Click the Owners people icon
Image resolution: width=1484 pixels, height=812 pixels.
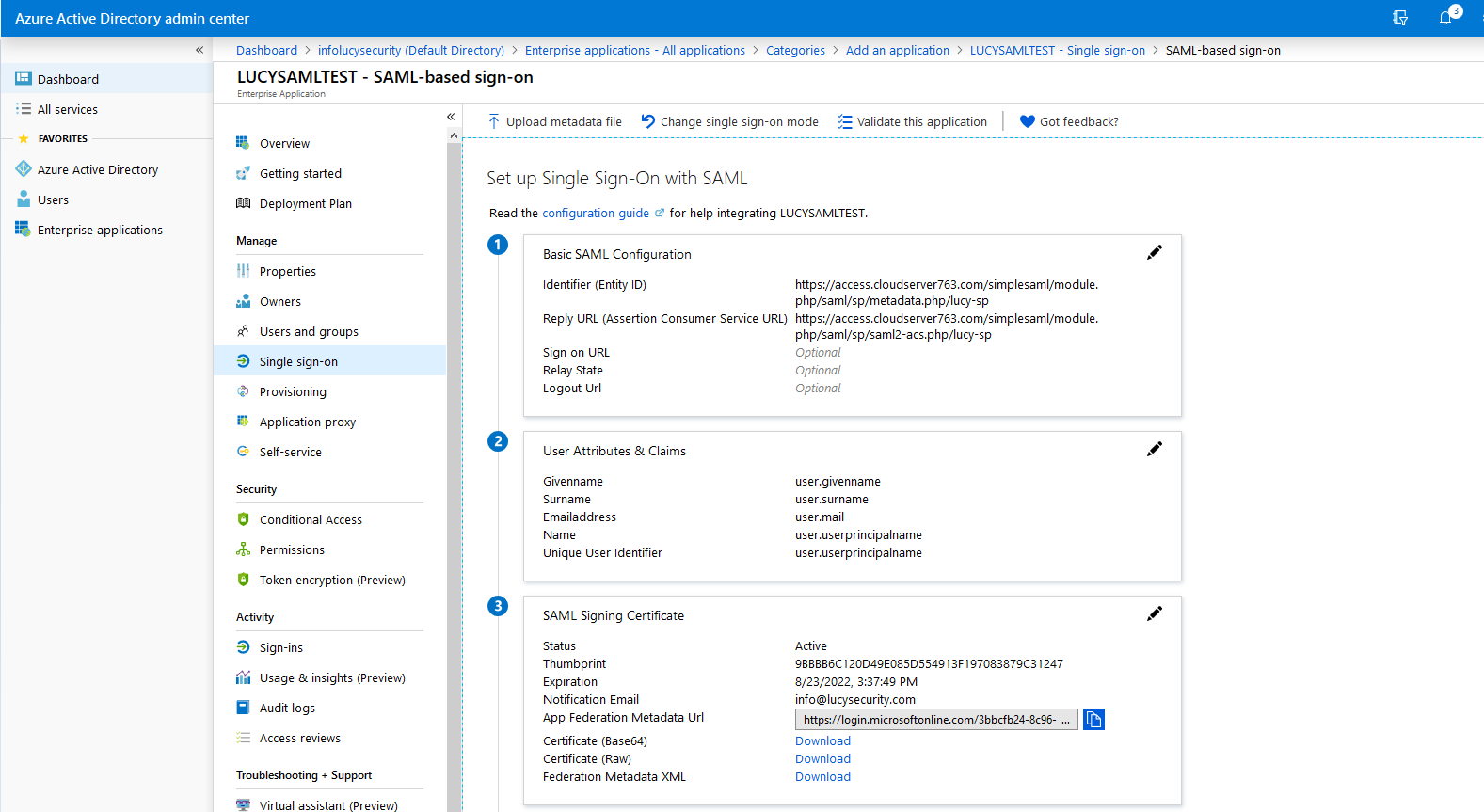[x=243, y=301]
